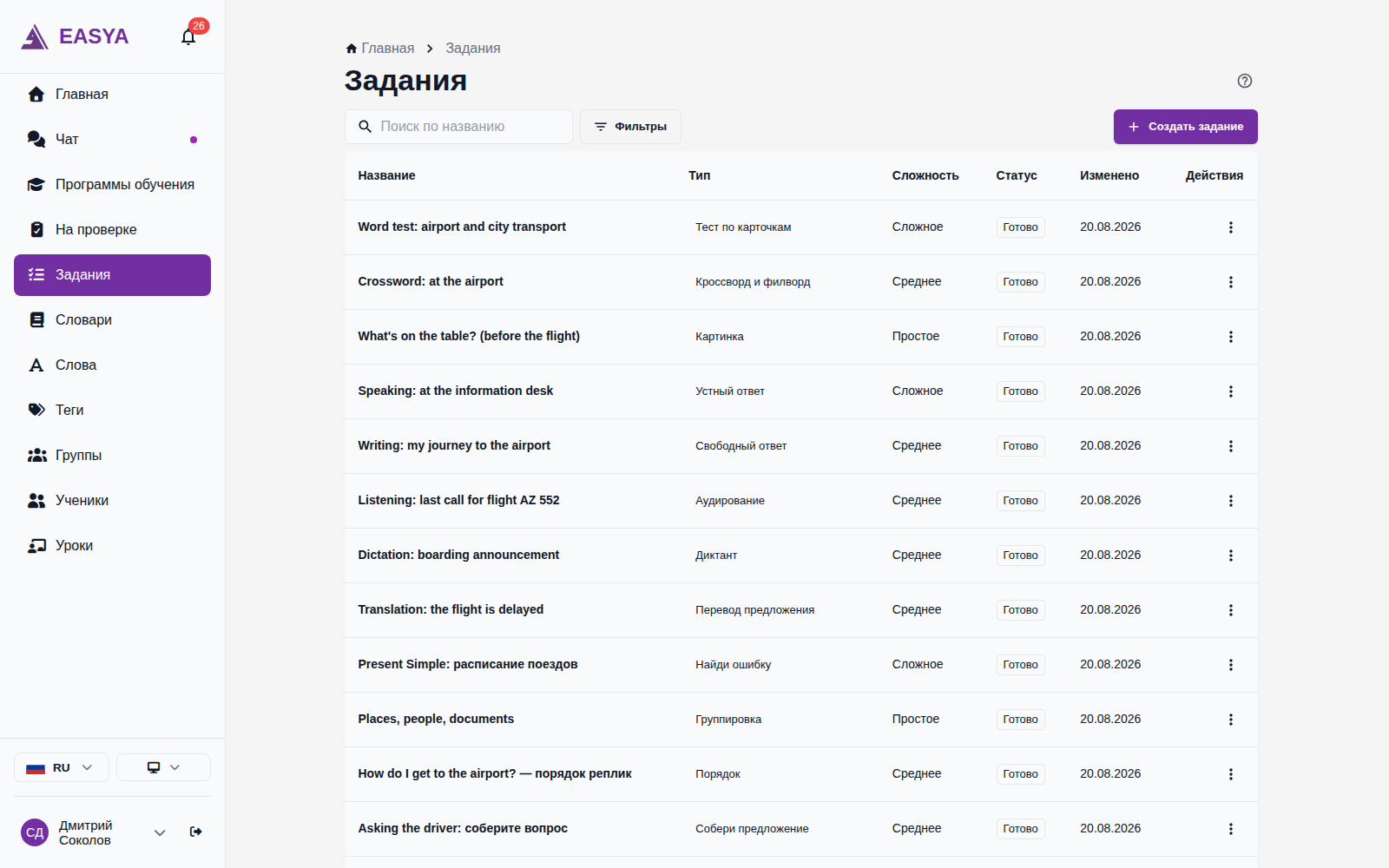Select Задания in the sidebar
Image resolution: width=1389 pixels, height=868 pixels.
pyautogui.click(x=112, y=275)
